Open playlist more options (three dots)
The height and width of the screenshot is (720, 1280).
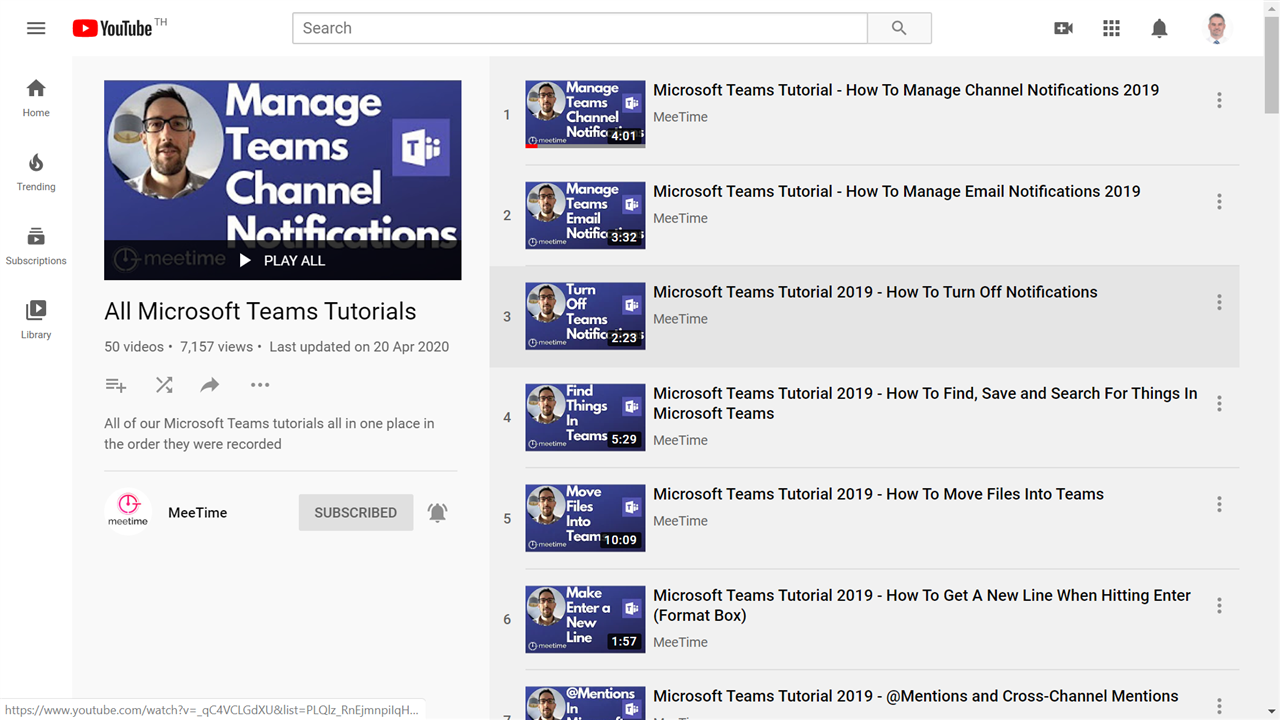pos(260,385)
